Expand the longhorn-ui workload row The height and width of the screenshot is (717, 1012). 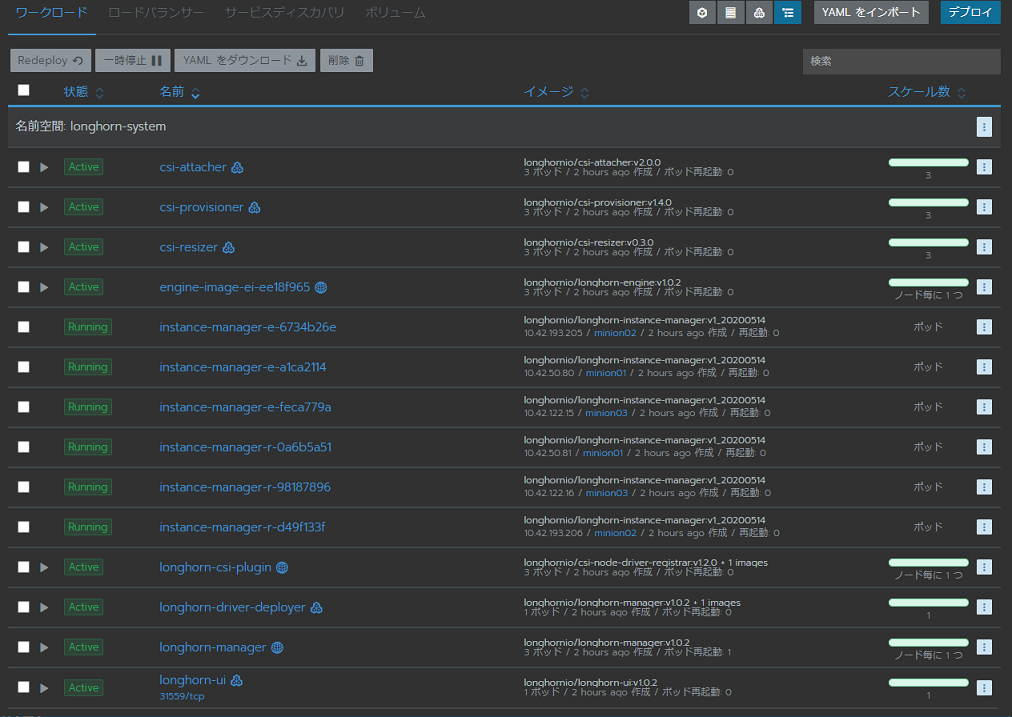(x=44, y=688)
